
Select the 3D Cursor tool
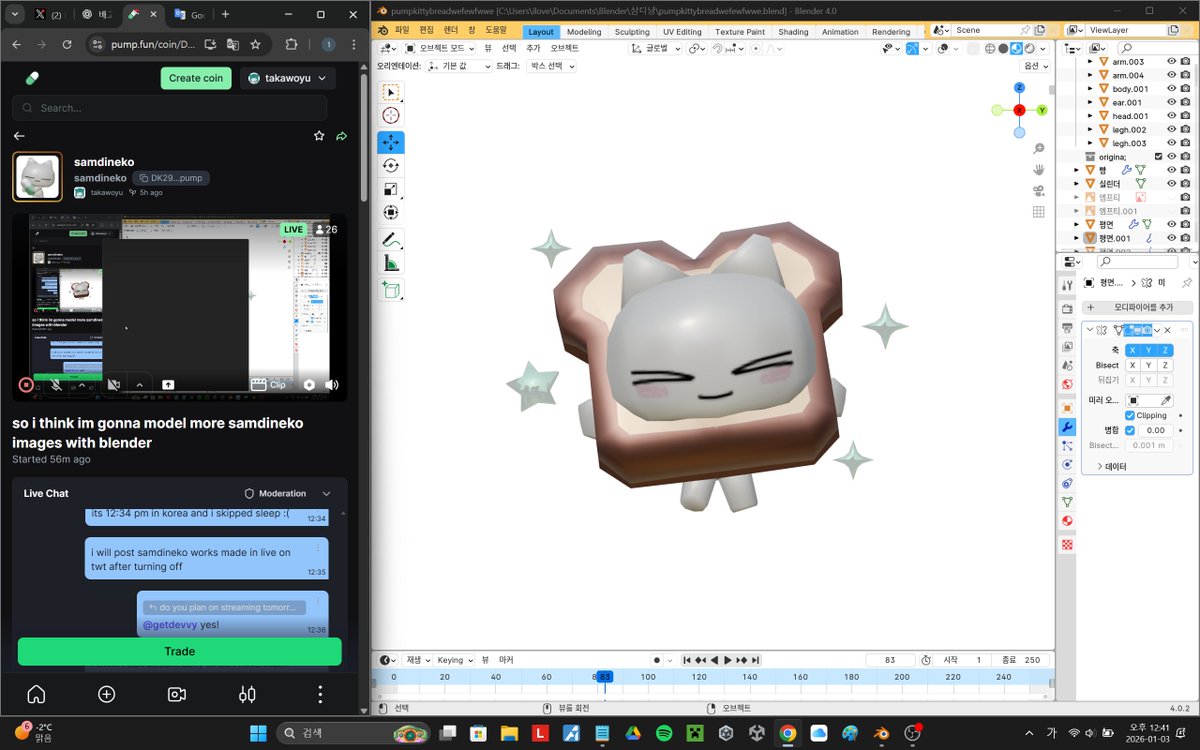tap(391, 115)
